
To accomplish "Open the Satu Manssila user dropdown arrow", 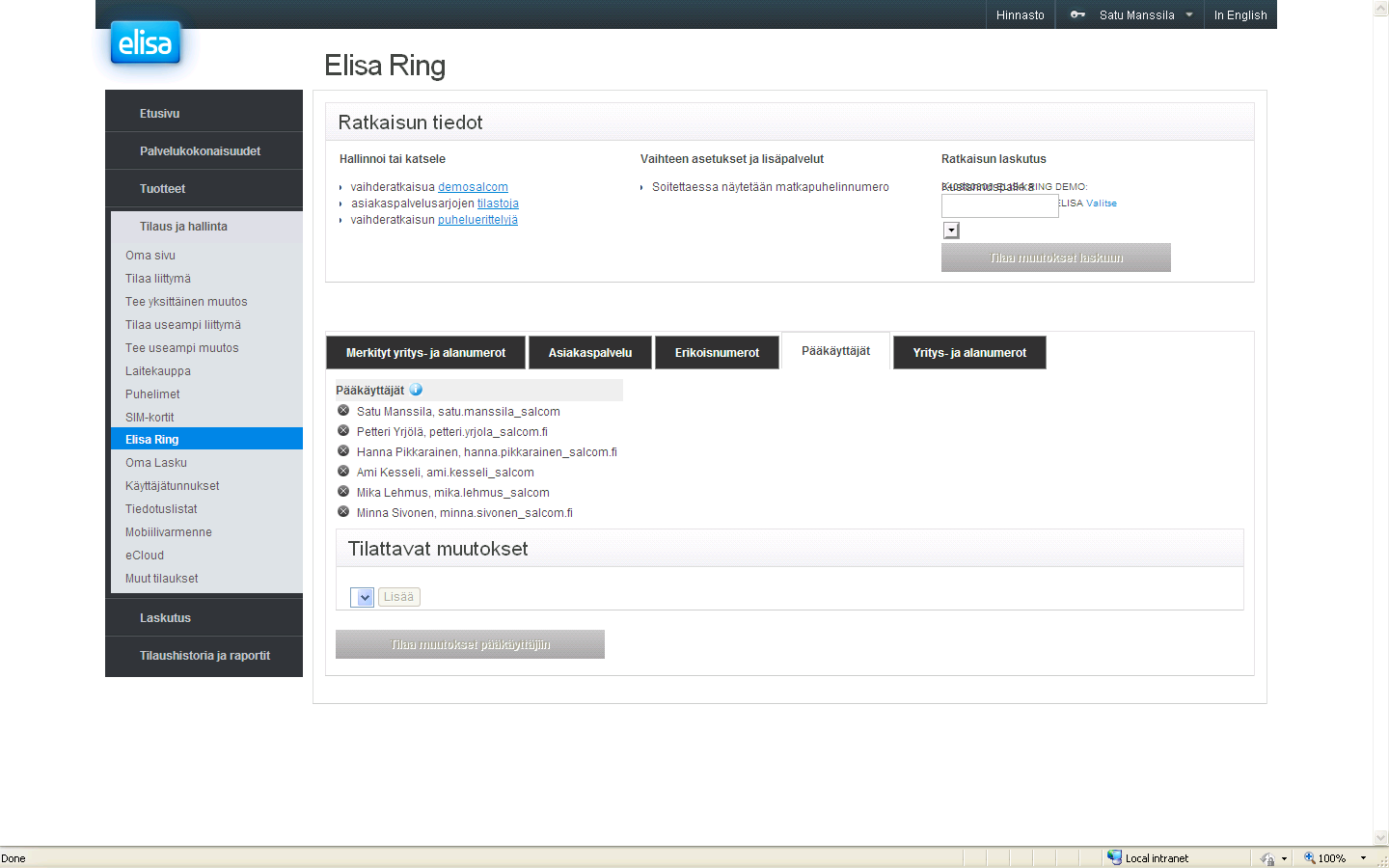I will pos(1189,14).
